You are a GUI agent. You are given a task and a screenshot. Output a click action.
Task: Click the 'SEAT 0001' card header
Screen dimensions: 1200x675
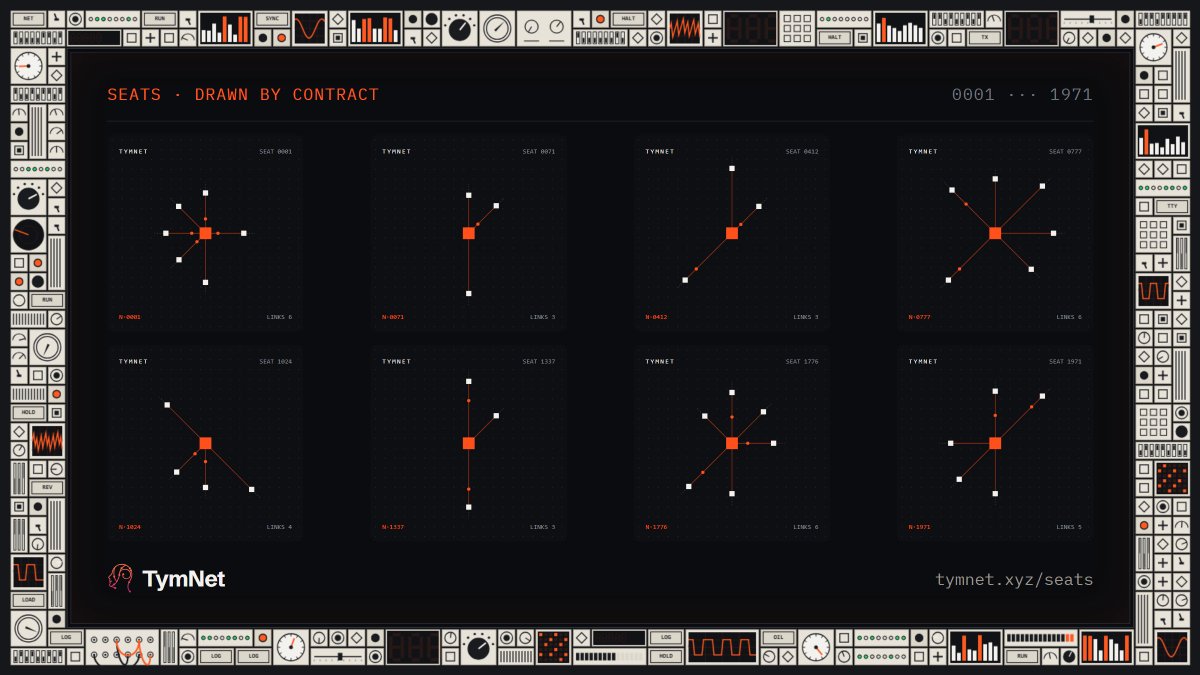[276, 152]
